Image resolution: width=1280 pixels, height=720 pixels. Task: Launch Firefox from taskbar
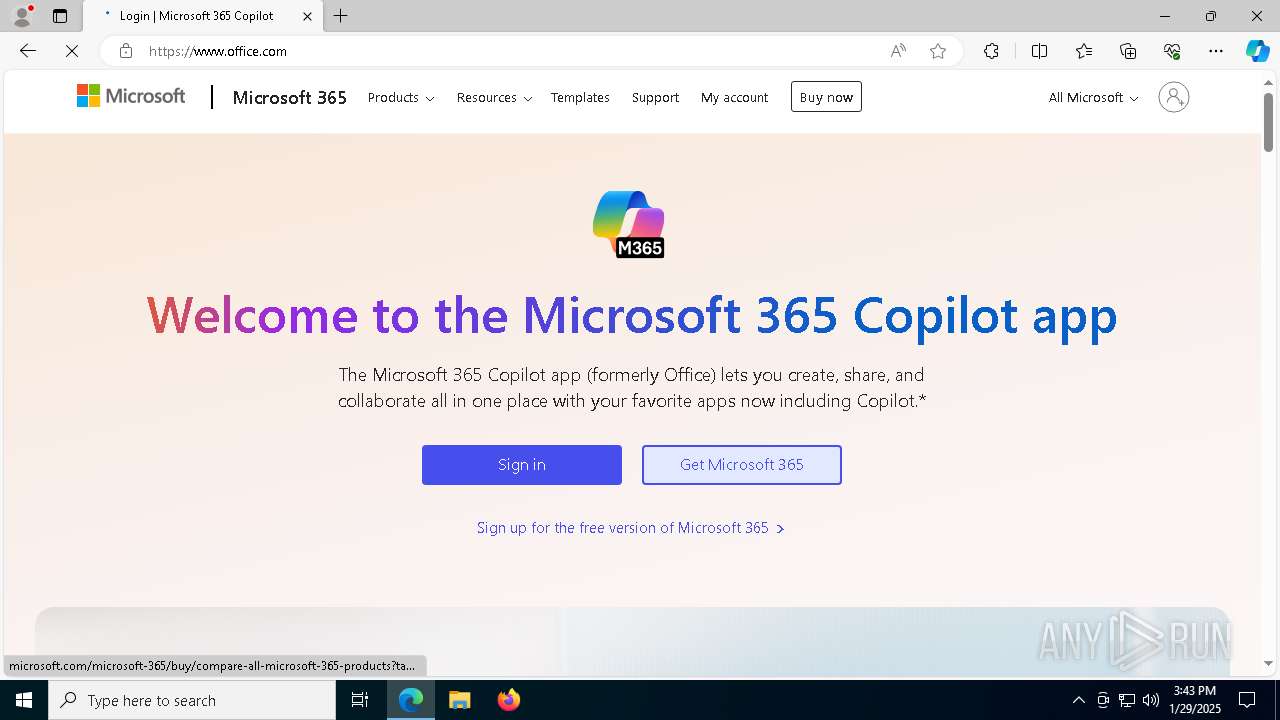[508, 700]
